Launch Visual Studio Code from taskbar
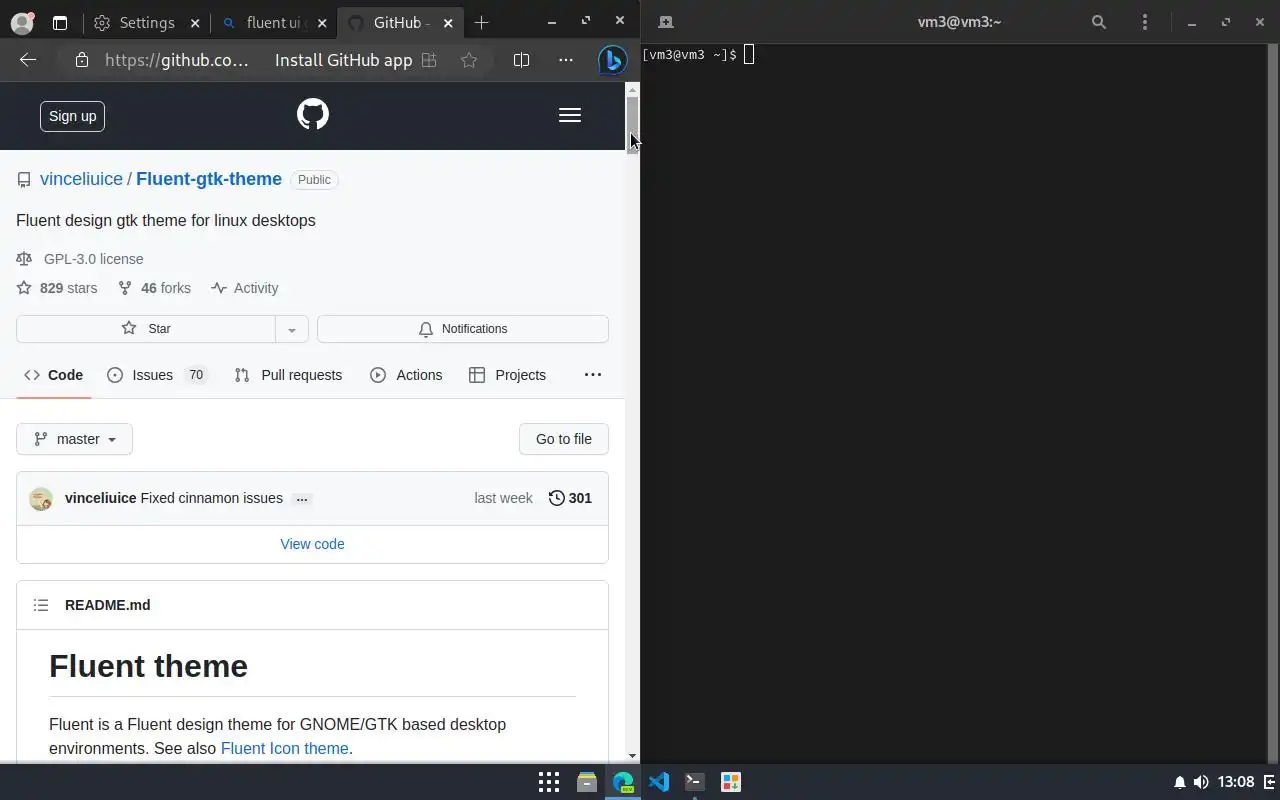Screen dimensions: 1280x800 [x=659, y=782]
